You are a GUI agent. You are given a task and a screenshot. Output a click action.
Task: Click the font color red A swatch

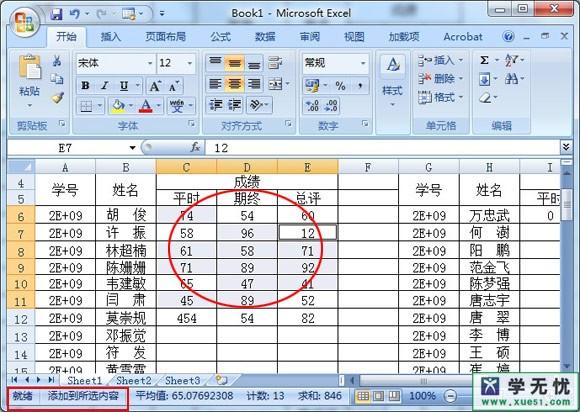pyautogui.click(x=146, y=106)
